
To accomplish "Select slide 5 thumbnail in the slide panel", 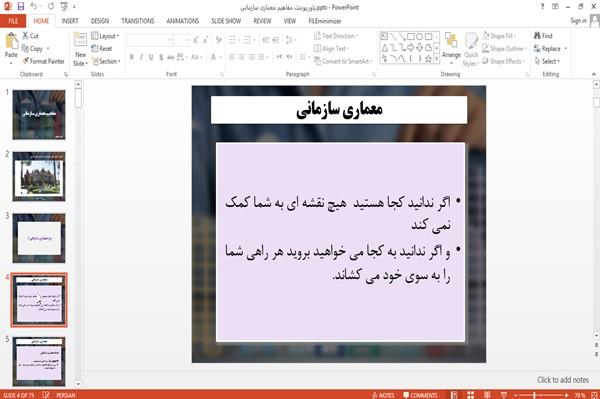I will 39,361.
